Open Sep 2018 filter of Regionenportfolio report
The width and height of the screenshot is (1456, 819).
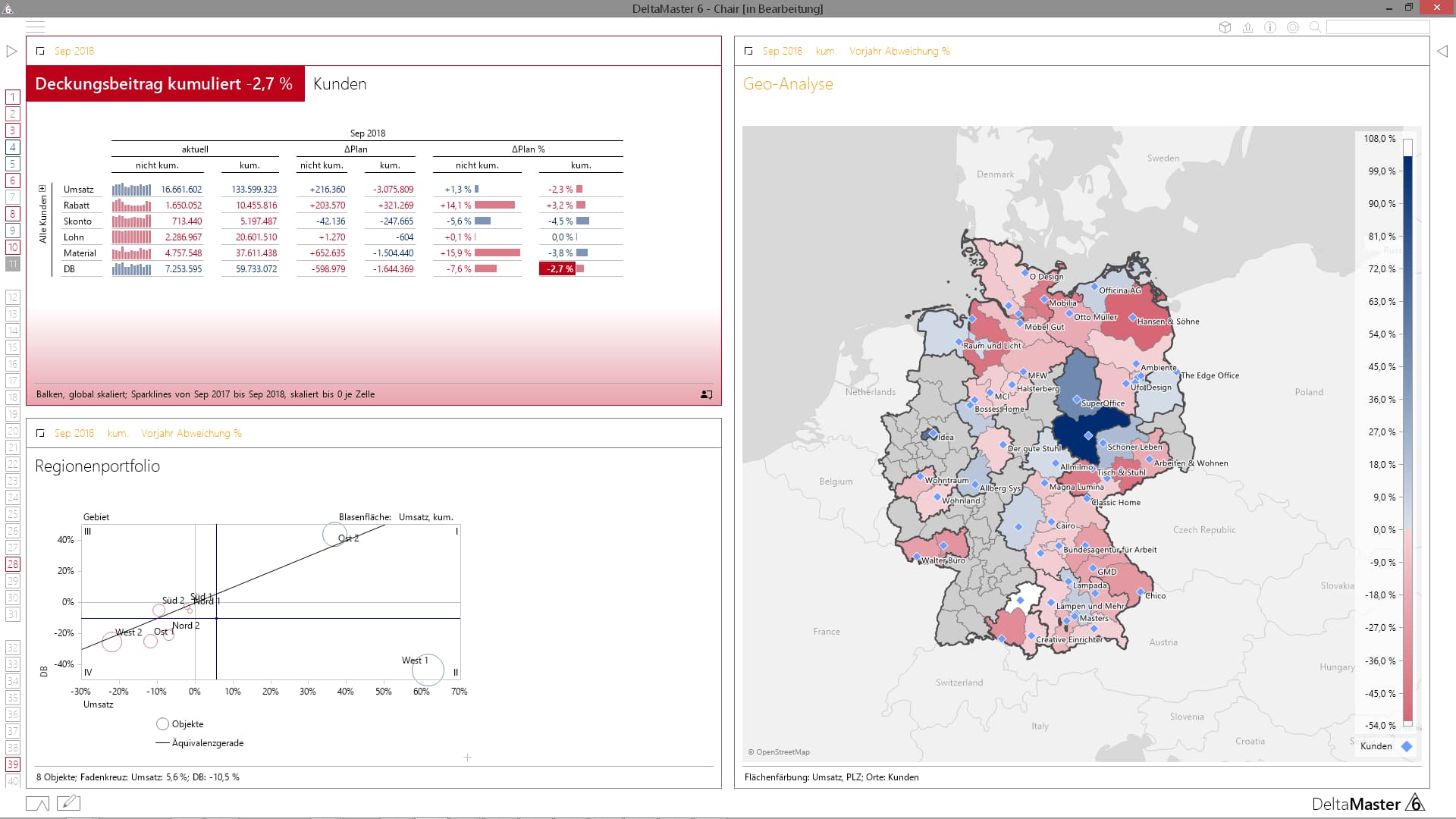[x=74, y=434]
